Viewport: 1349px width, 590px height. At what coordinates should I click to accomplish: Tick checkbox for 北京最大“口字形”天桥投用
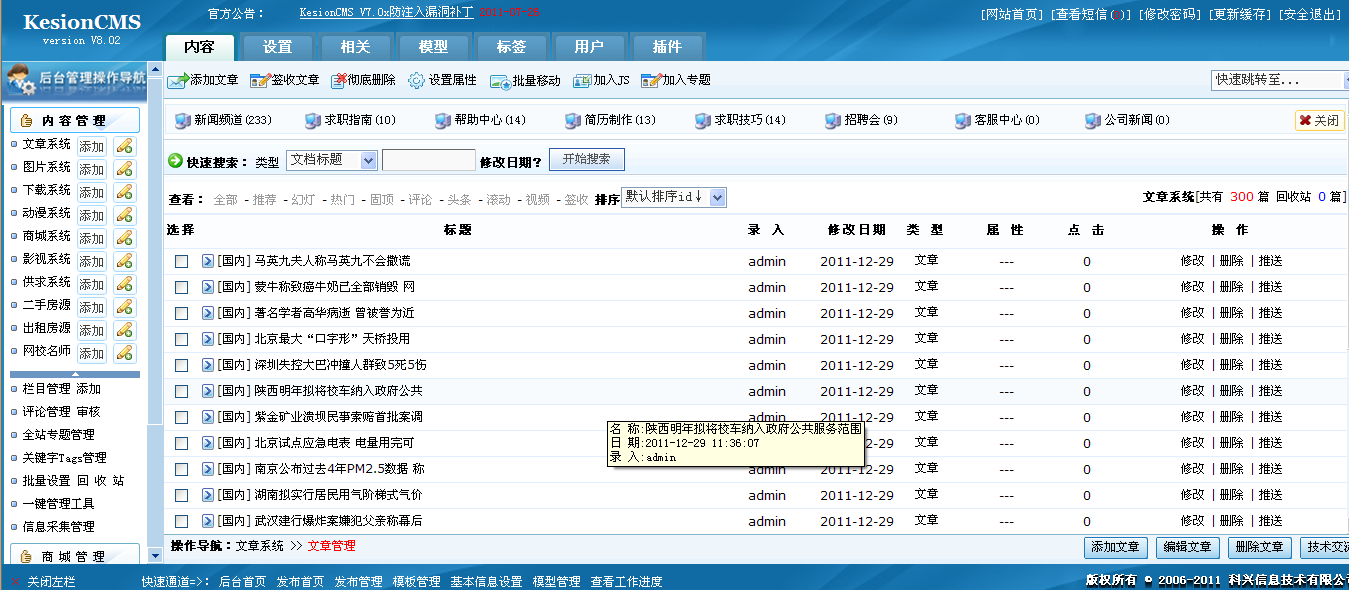click(181, 339)
